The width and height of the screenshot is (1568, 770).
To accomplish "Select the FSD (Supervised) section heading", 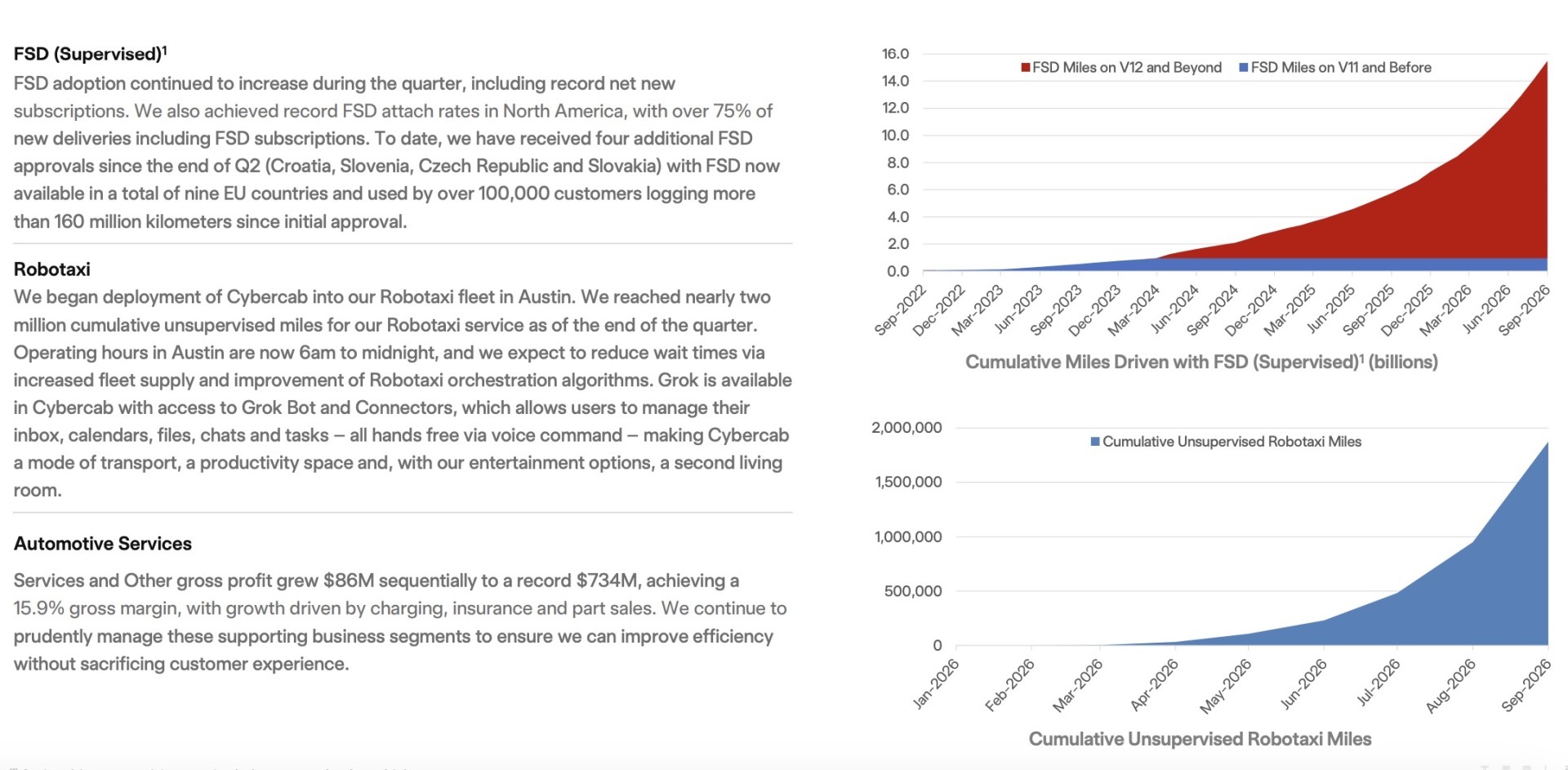I will [90, 54].
